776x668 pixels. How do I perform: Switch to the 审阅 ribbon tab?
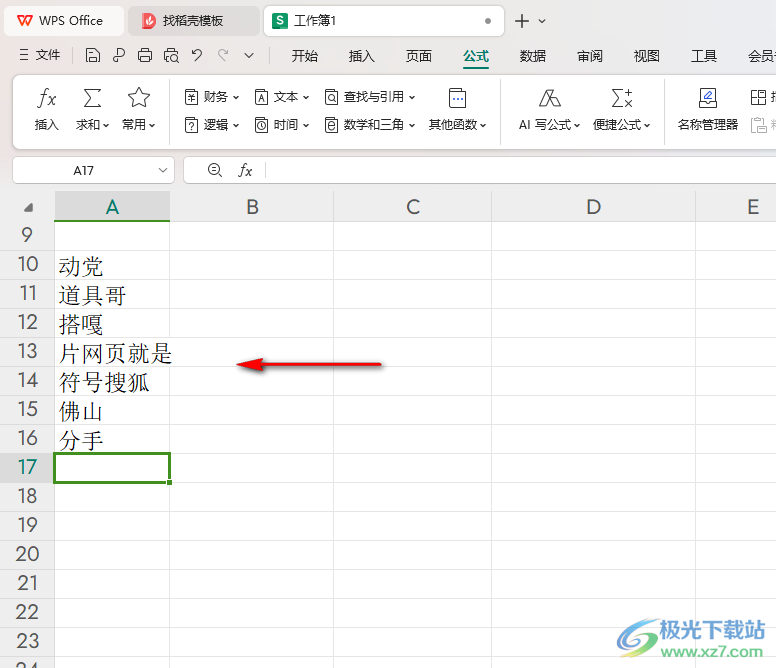pyautogui.click(x=590, y=56)
